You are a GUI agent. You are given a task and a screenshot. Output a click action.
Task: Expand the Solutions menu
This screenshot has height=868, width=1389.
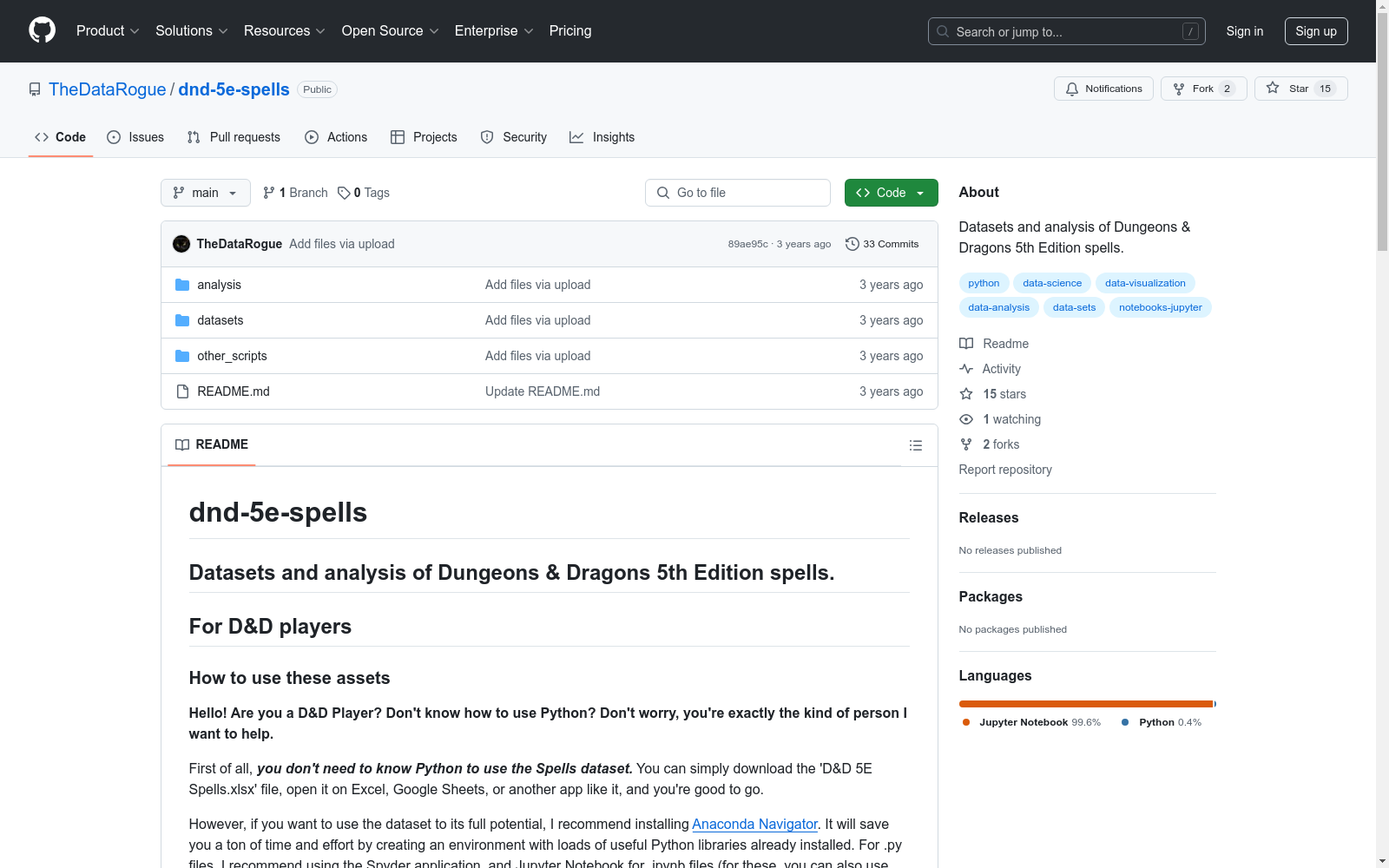[x=192, y=31]
